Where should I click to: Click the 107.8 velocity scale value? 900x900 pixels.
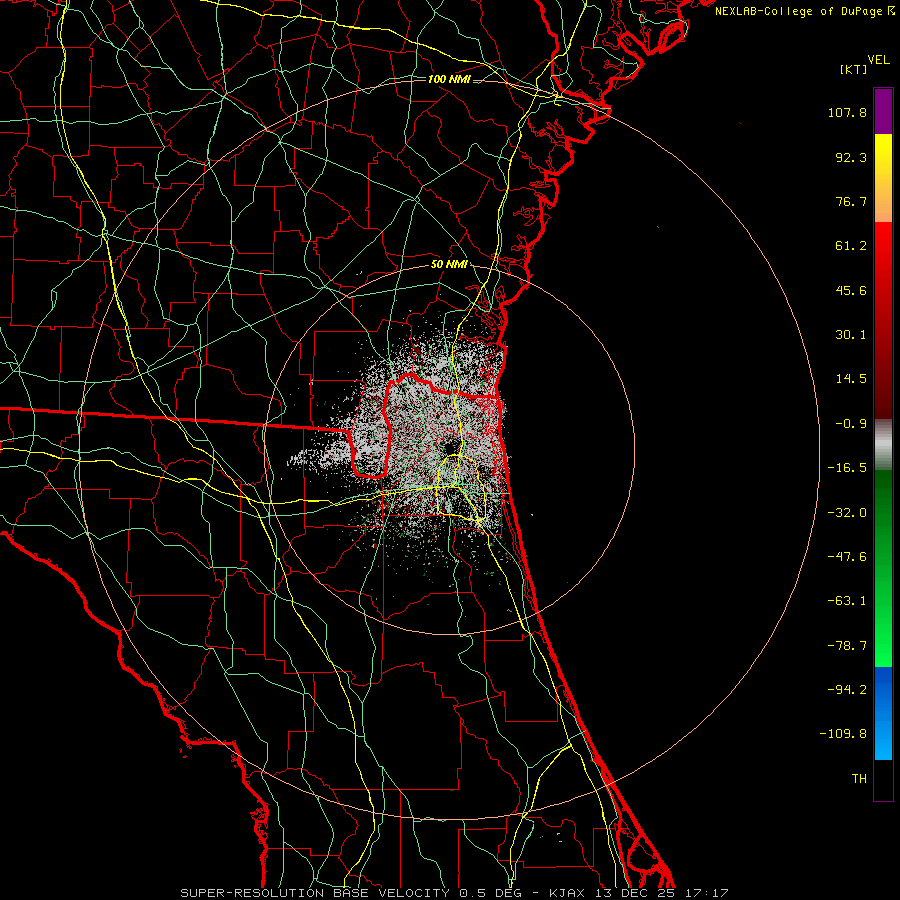(847, 112)
